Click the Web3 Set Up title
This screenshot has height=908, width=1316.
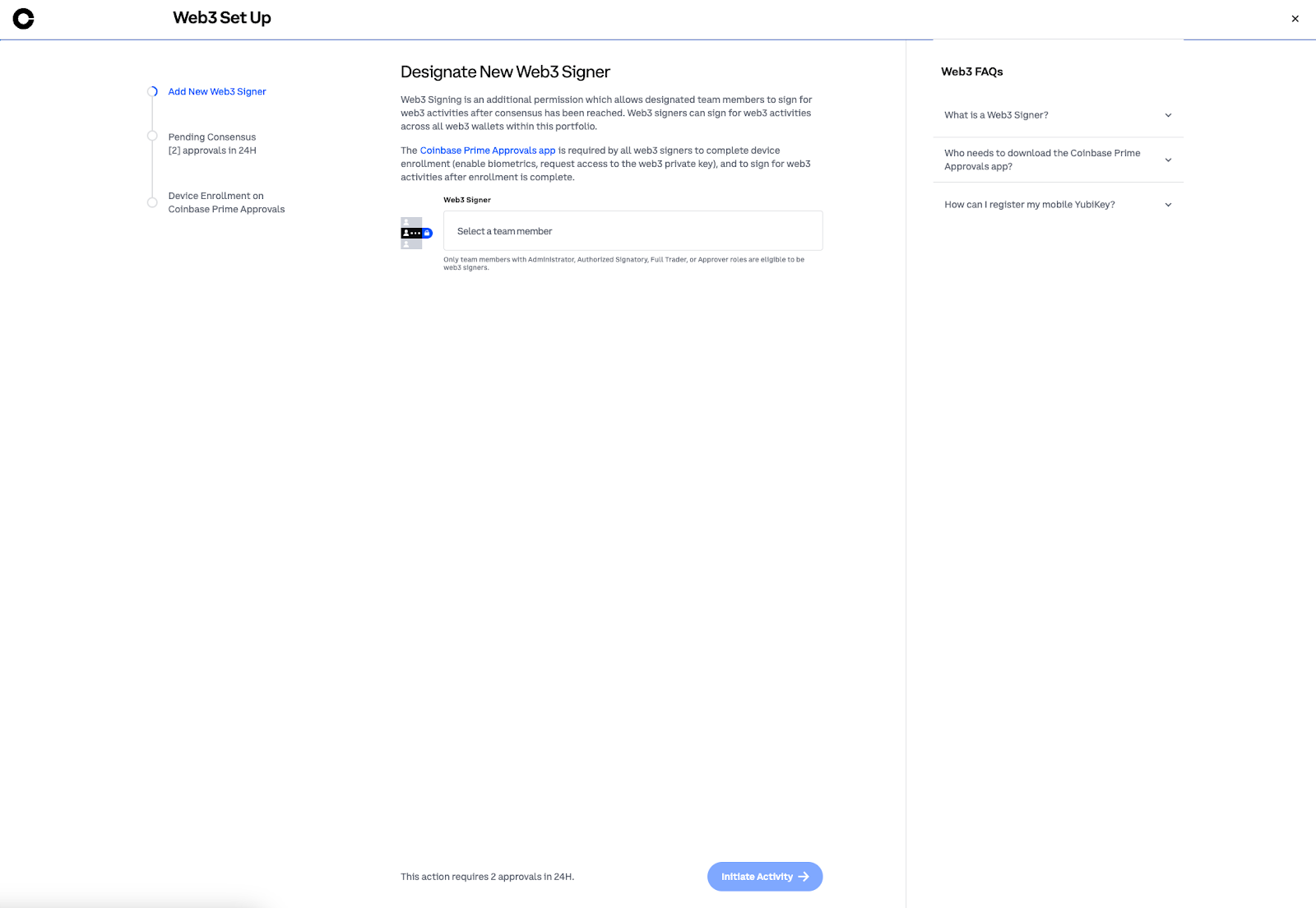pos(222,18)
